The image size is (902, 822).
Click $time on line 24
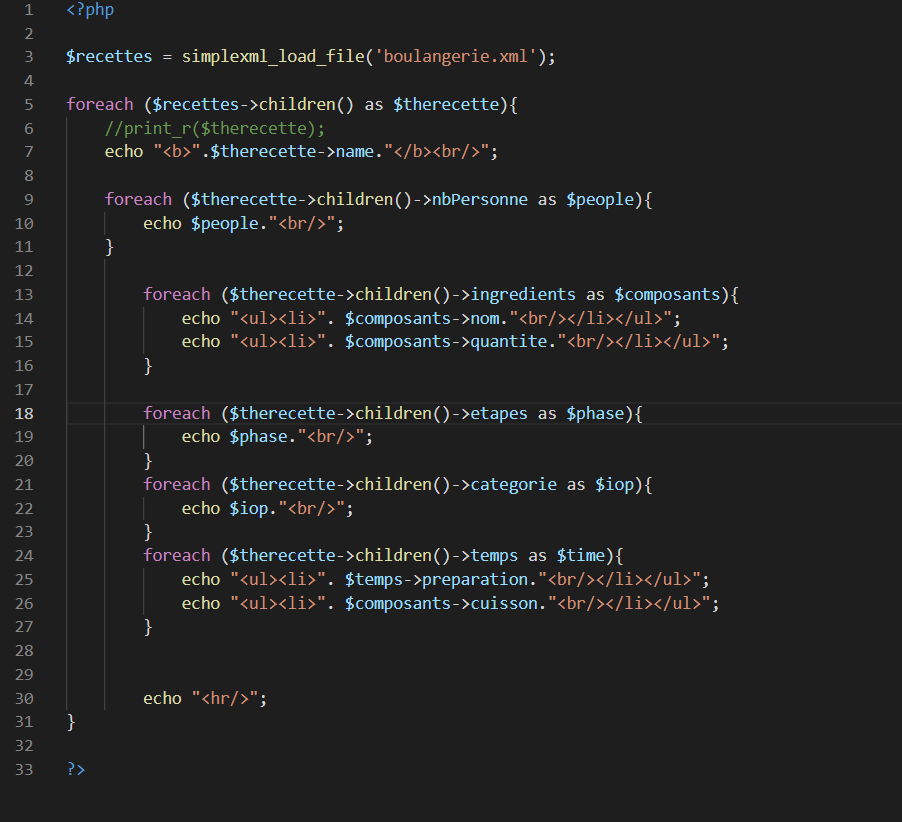580,556
